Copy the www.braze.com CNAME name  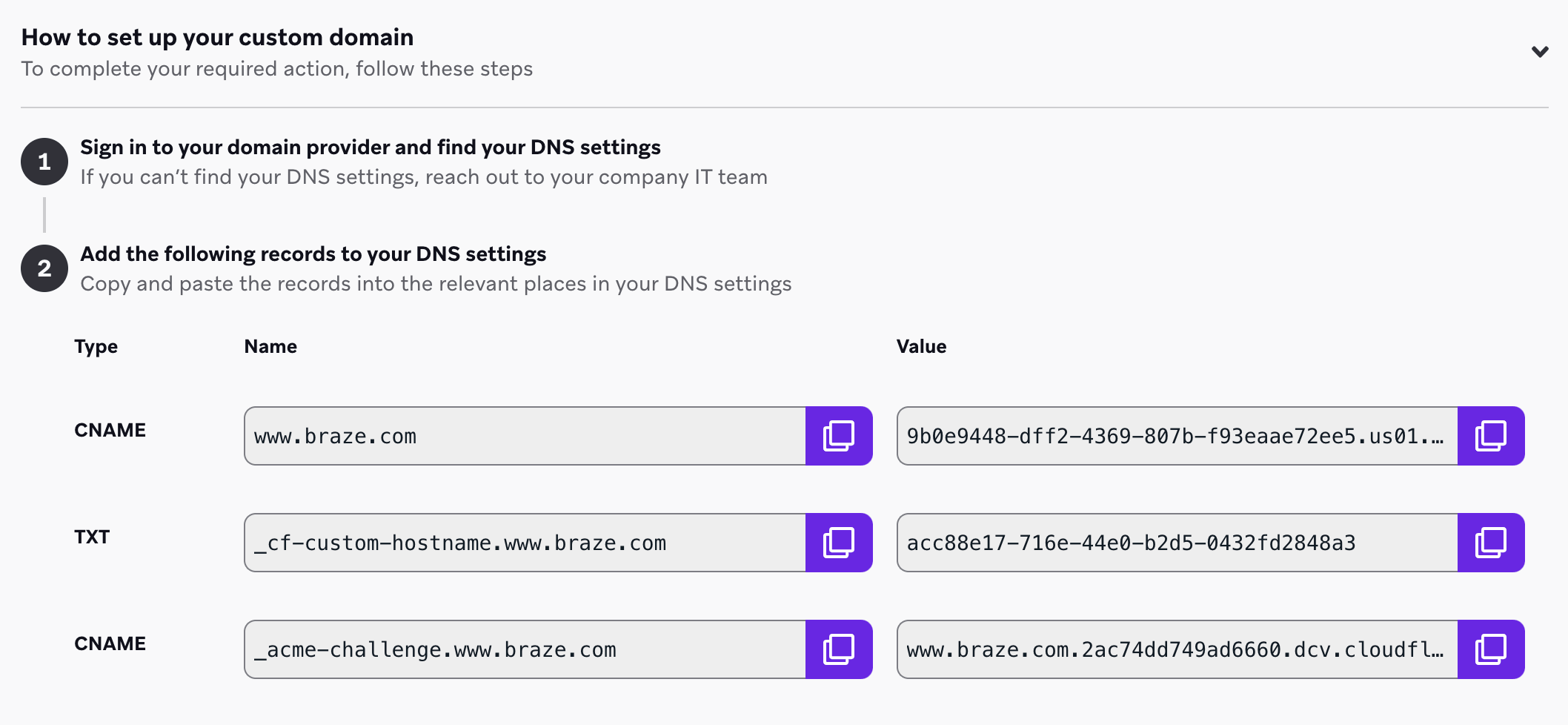[839, 436]
